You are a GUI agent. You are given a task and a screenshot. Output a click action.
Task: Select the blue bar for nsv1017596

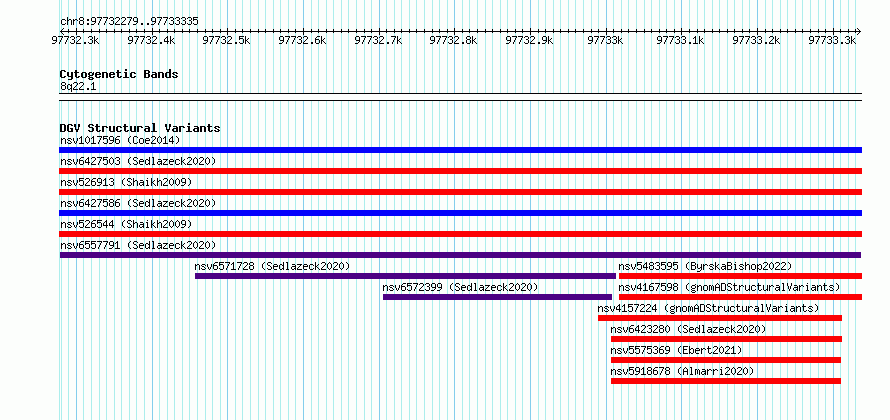pyautogui.click(x=460, y=150)
